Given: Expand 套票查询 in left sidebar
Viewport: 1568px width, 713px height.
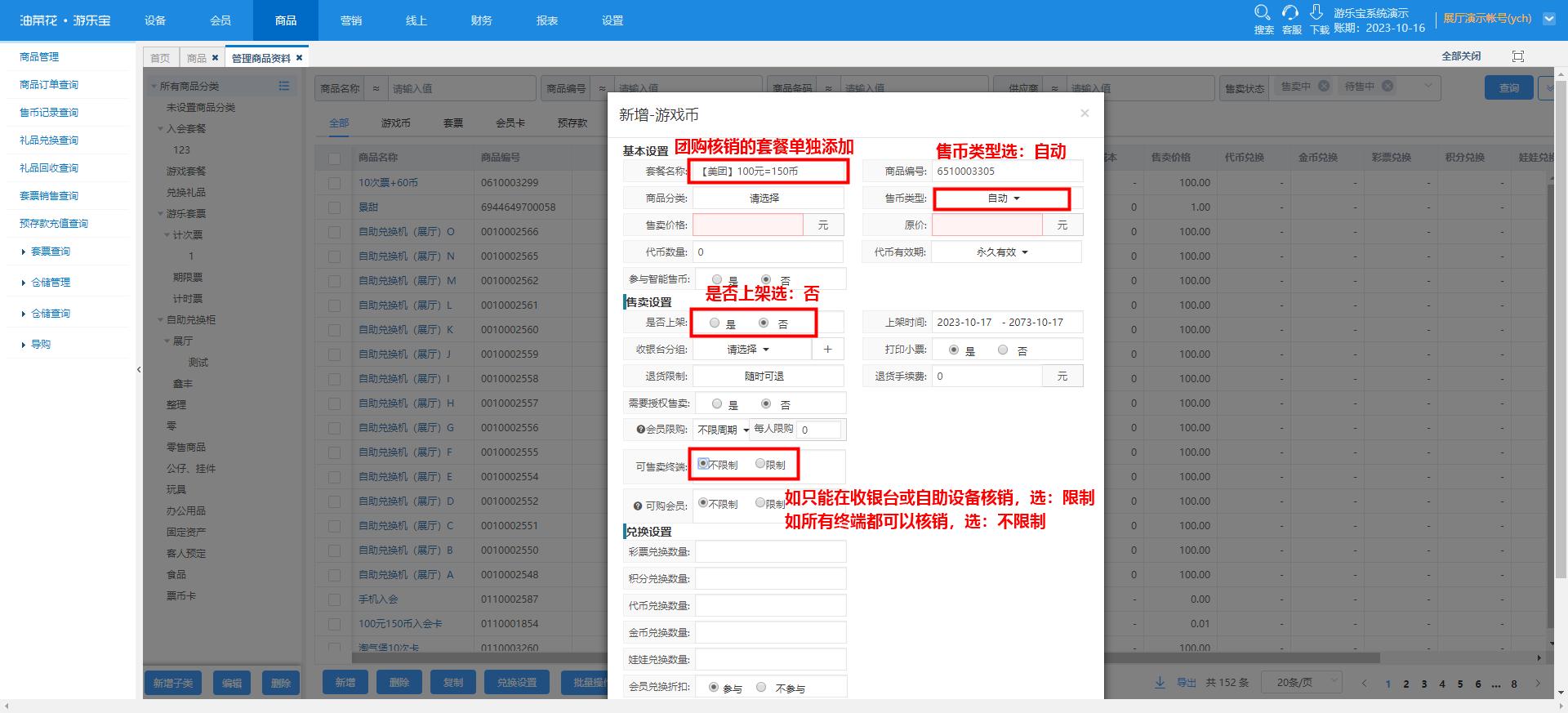Looking at the screenshot, I should pyautogui.click(x=51, y=252).
